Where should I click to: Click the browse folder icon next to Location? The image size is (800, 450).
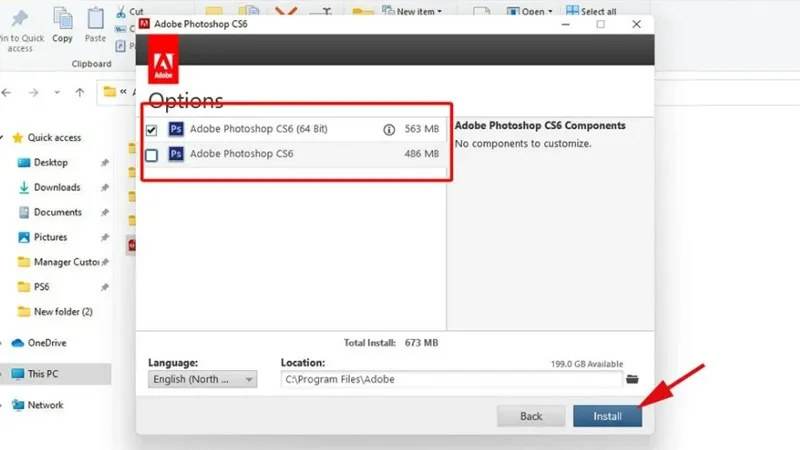(x=631, y=379)
